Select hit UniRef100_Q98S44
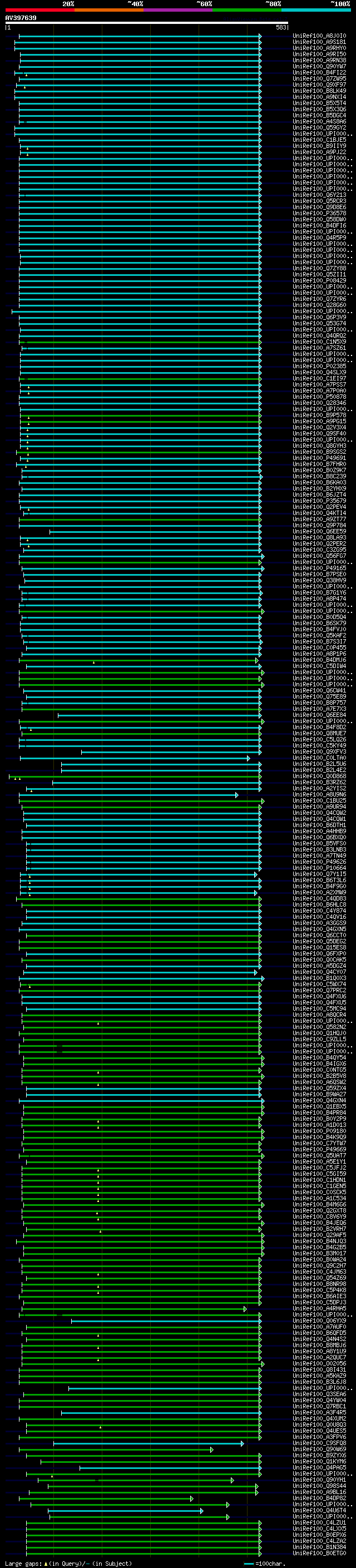The width and height of the screenshot is (356, 1568). [319, 1486]
